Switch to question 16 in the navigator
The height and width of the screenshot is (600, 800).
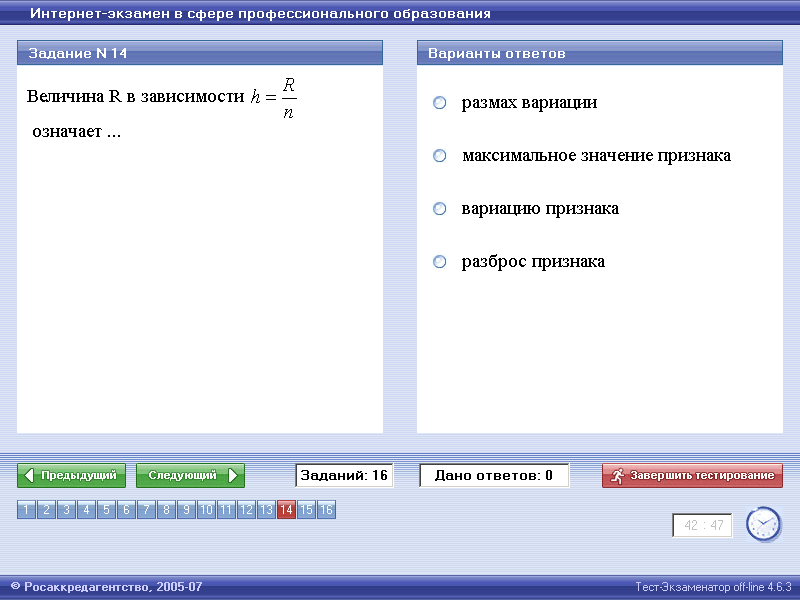click(326, 509)
